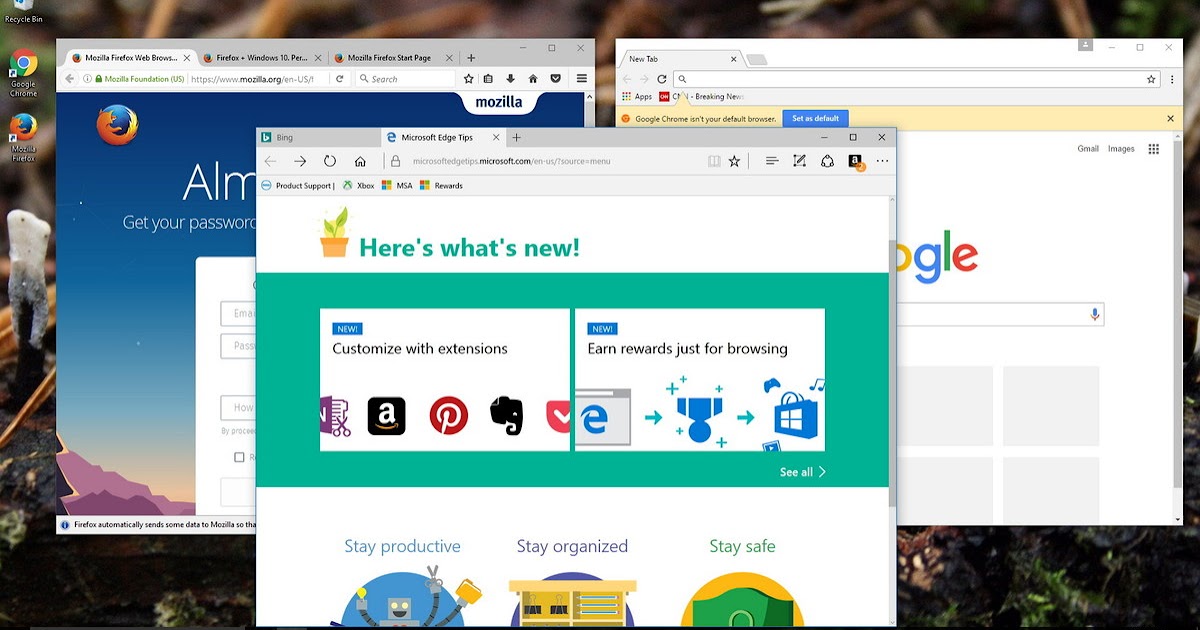The width and height of the screenshot is (1200, 630).
Task: Open Firefox bookmarks list icon
Action: (x=489, y=79)
